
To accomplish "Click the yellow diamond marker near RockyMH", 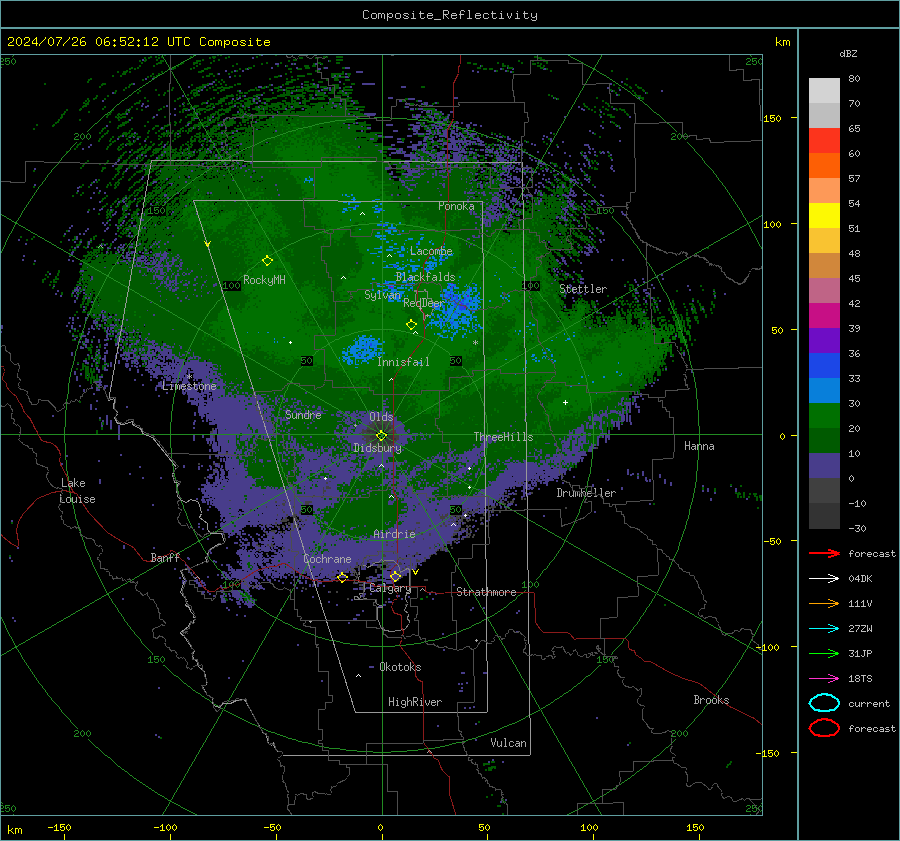I will [x=267, y=261].
